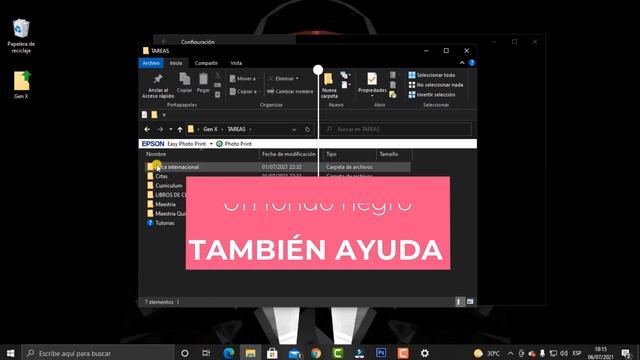Select the Inicio ribbon tab

176,63
